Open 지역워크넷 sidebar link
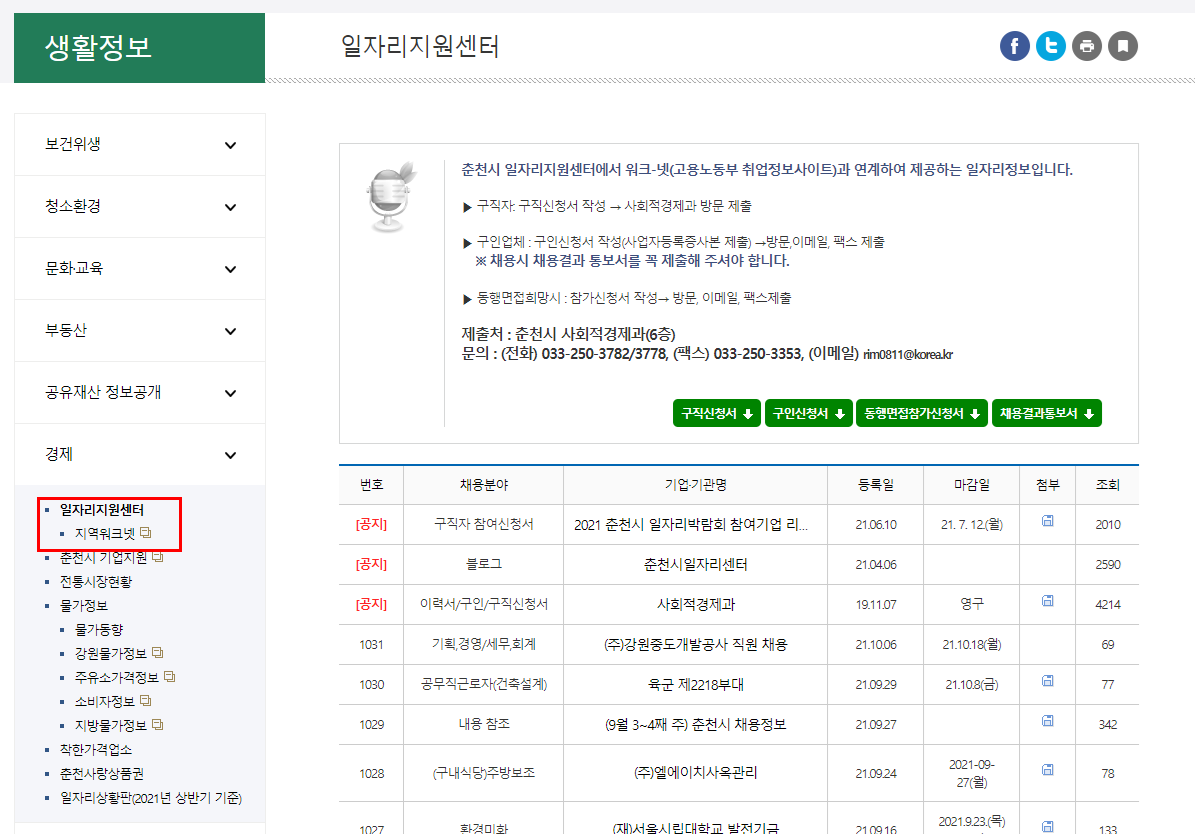Image resolution: width=1195 pixels, height=834 pixels. tap(104, 534)
